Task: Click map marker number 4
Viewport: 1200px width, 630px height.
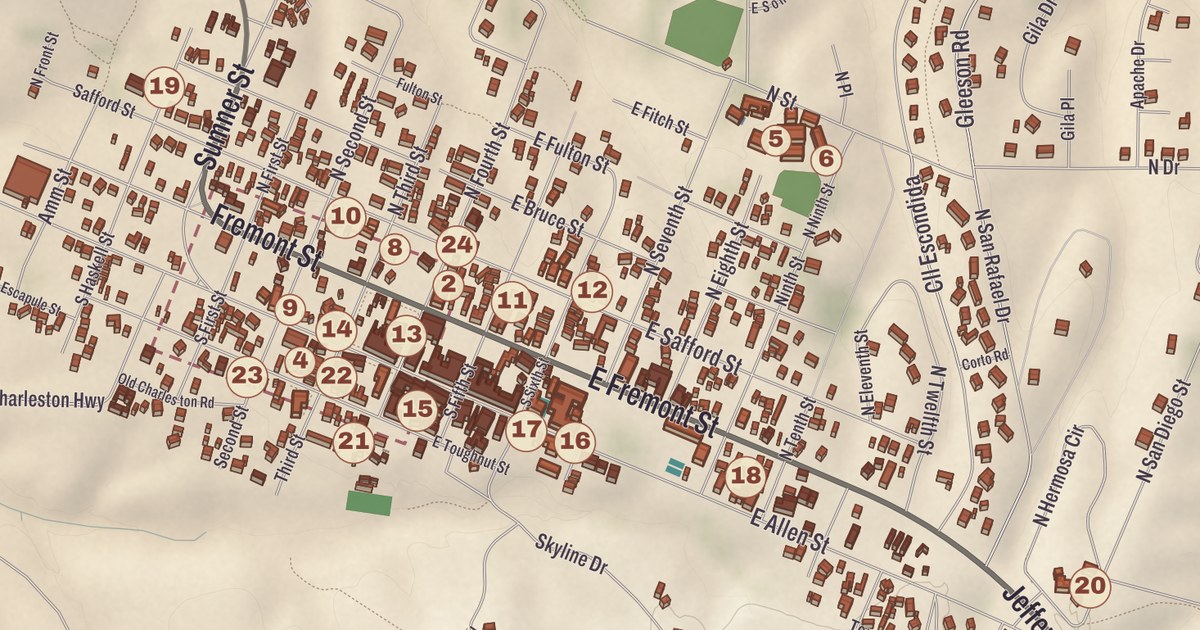Action: coord(300,361)
